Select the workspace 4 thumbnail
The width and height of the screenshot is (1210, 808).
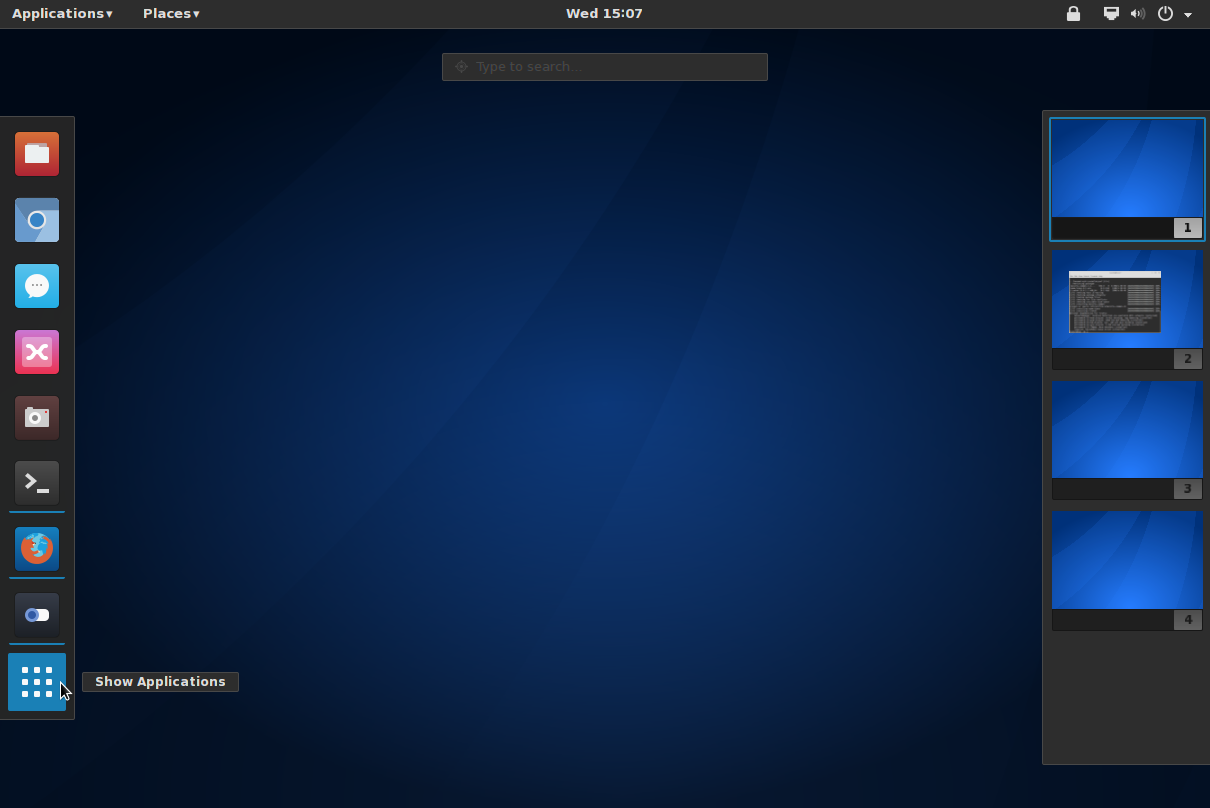1127,561
